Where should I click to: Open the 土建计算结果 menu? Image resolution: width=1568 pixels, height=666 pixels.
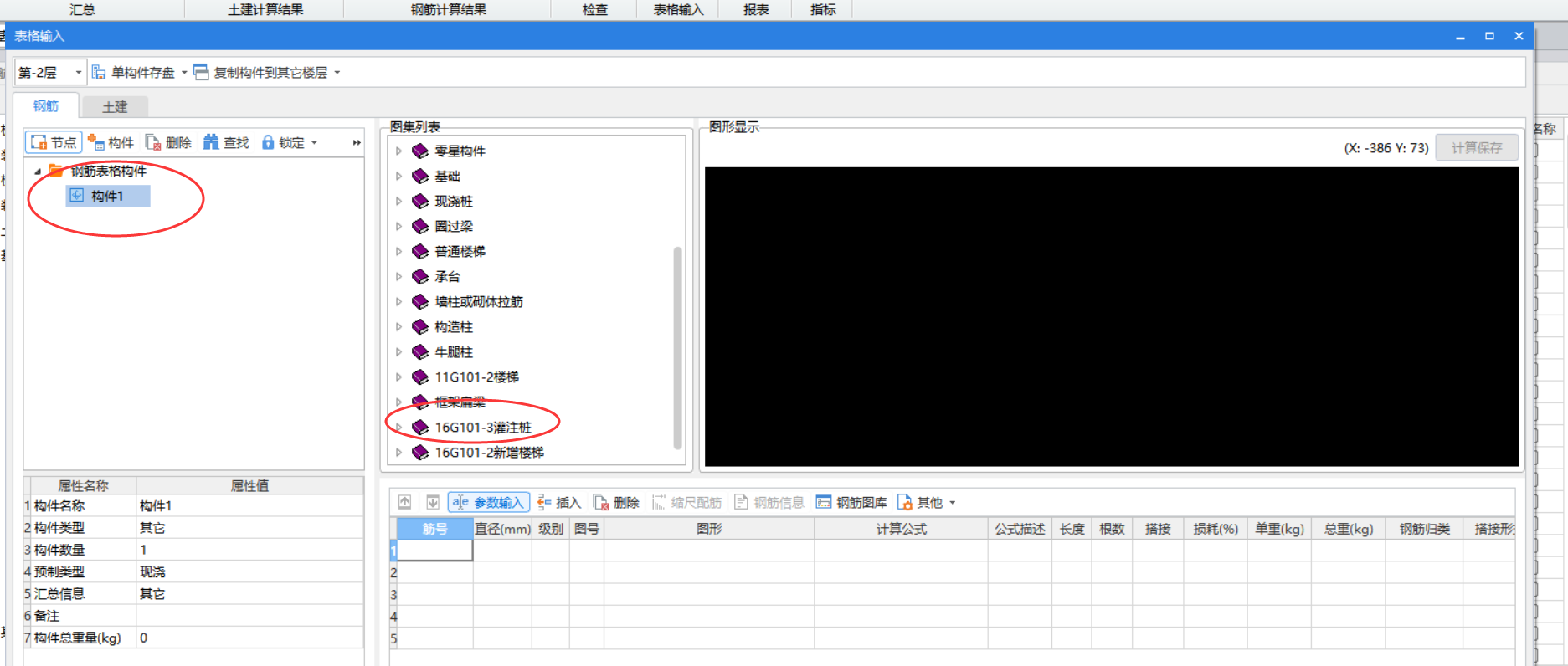tap(265, 9)
